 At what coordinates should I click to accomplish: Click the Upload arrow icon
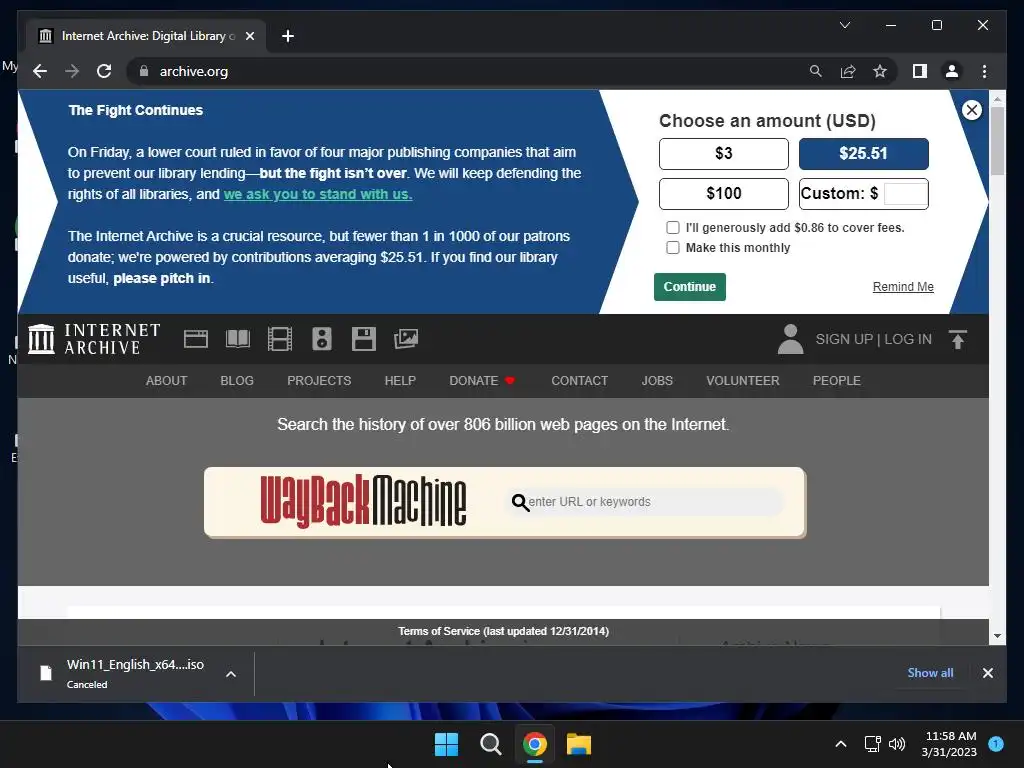(x=958, y=339)
